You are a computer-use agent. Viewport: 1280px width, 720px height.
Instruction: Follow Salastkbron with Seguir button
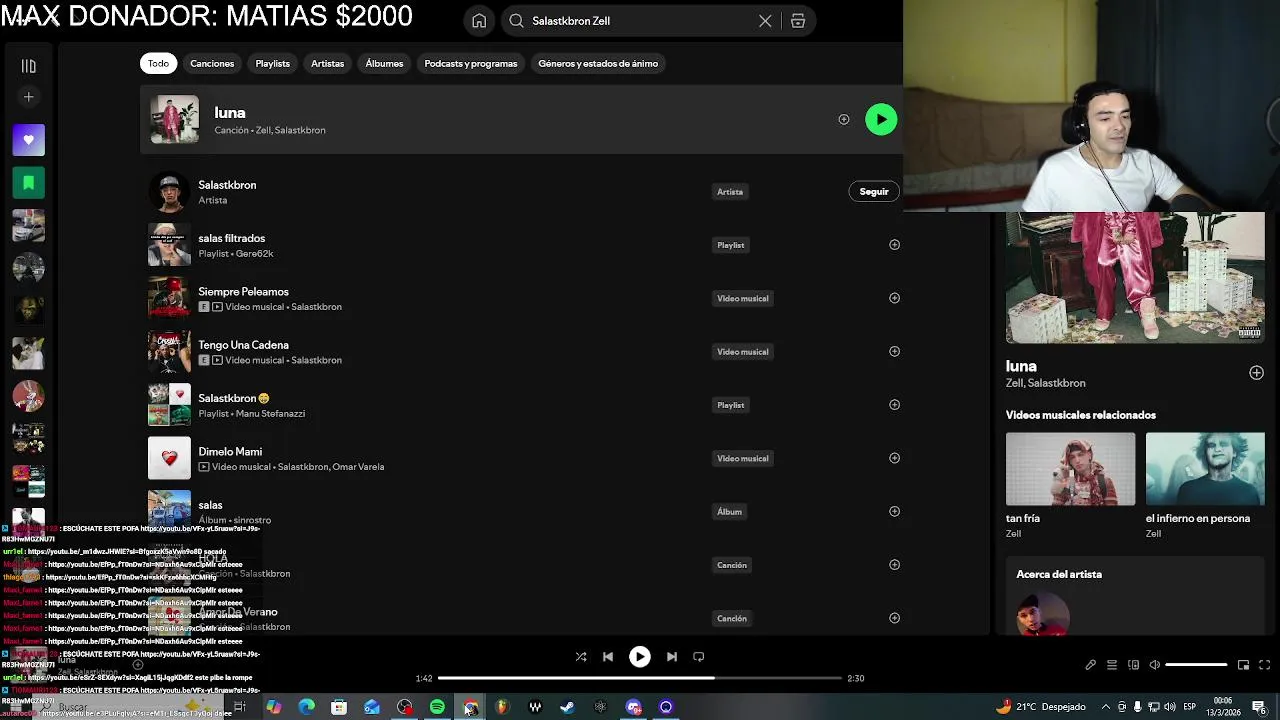(874, 191)
